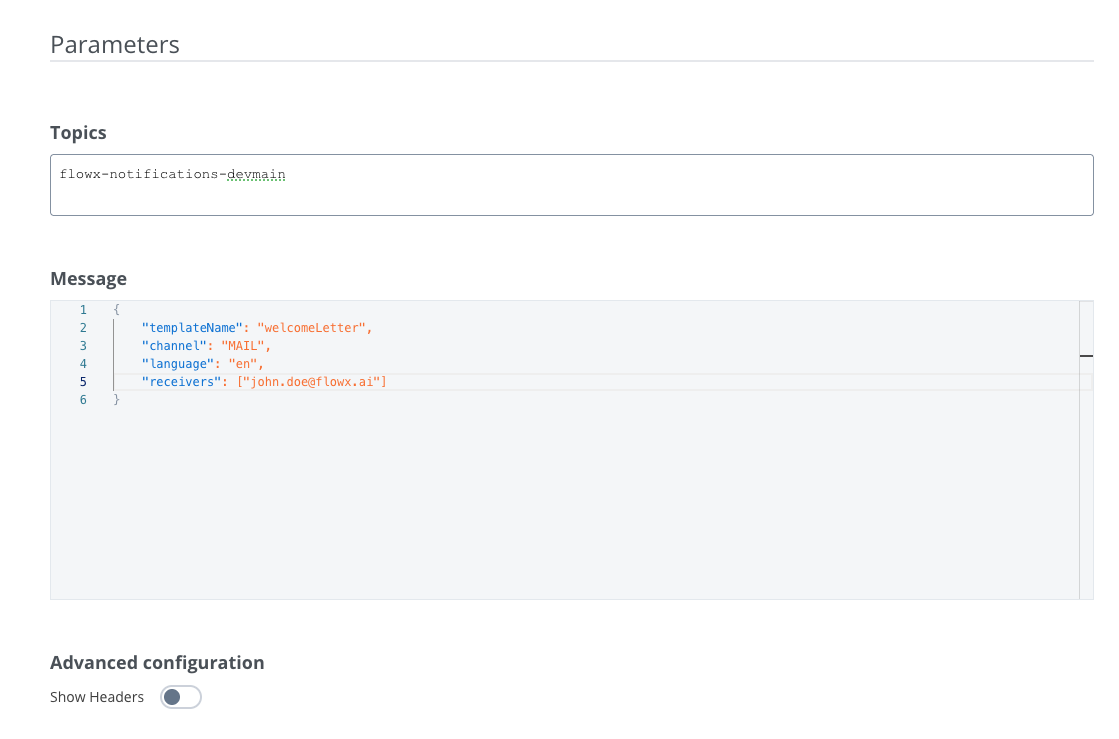
Task: Click the flowx-notifications-devmain topic text
Action: 173,174
